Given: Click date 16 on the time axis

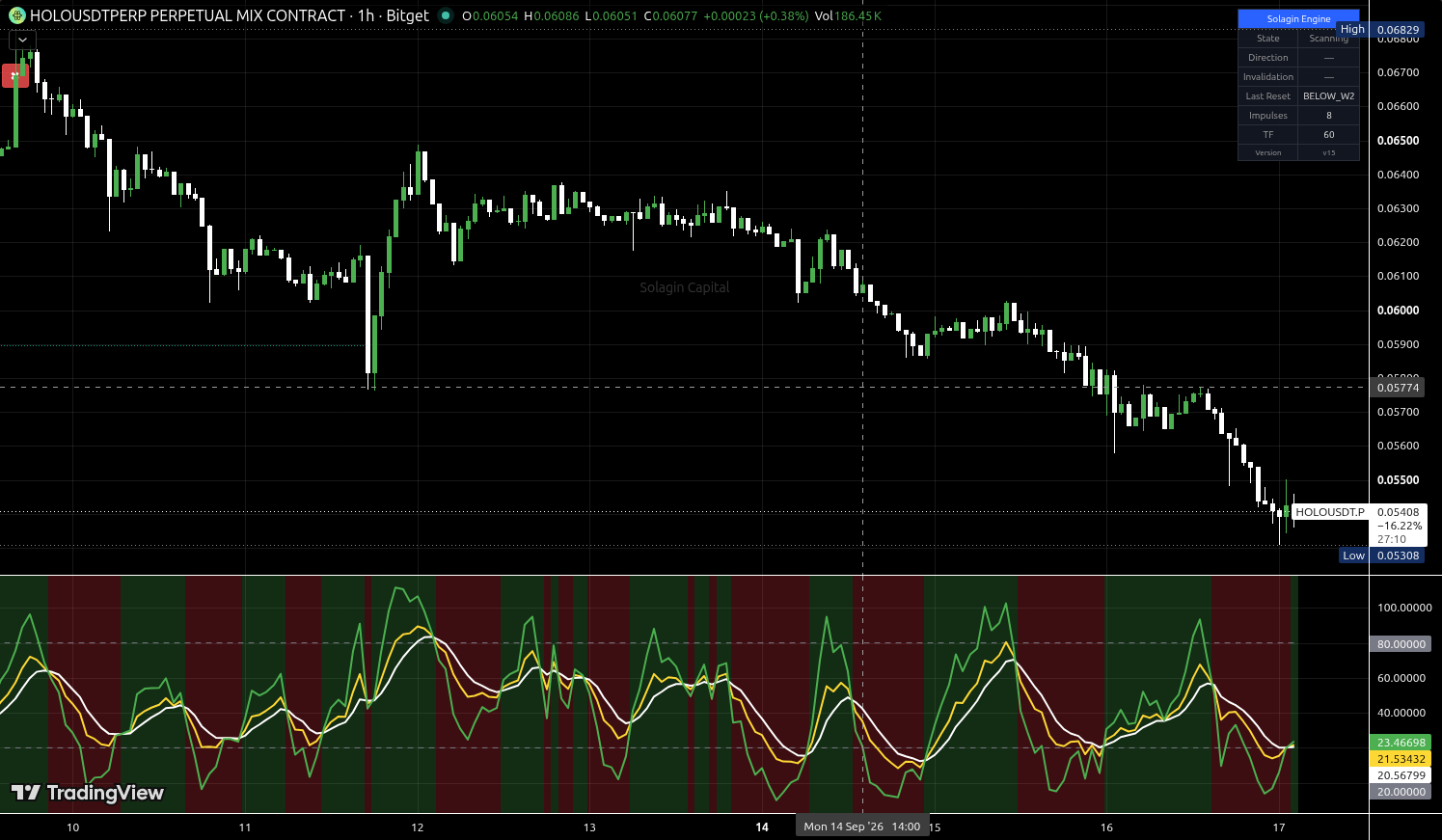Looking at the screenshot, I should pyautogui.click(x=1106, y=827).
